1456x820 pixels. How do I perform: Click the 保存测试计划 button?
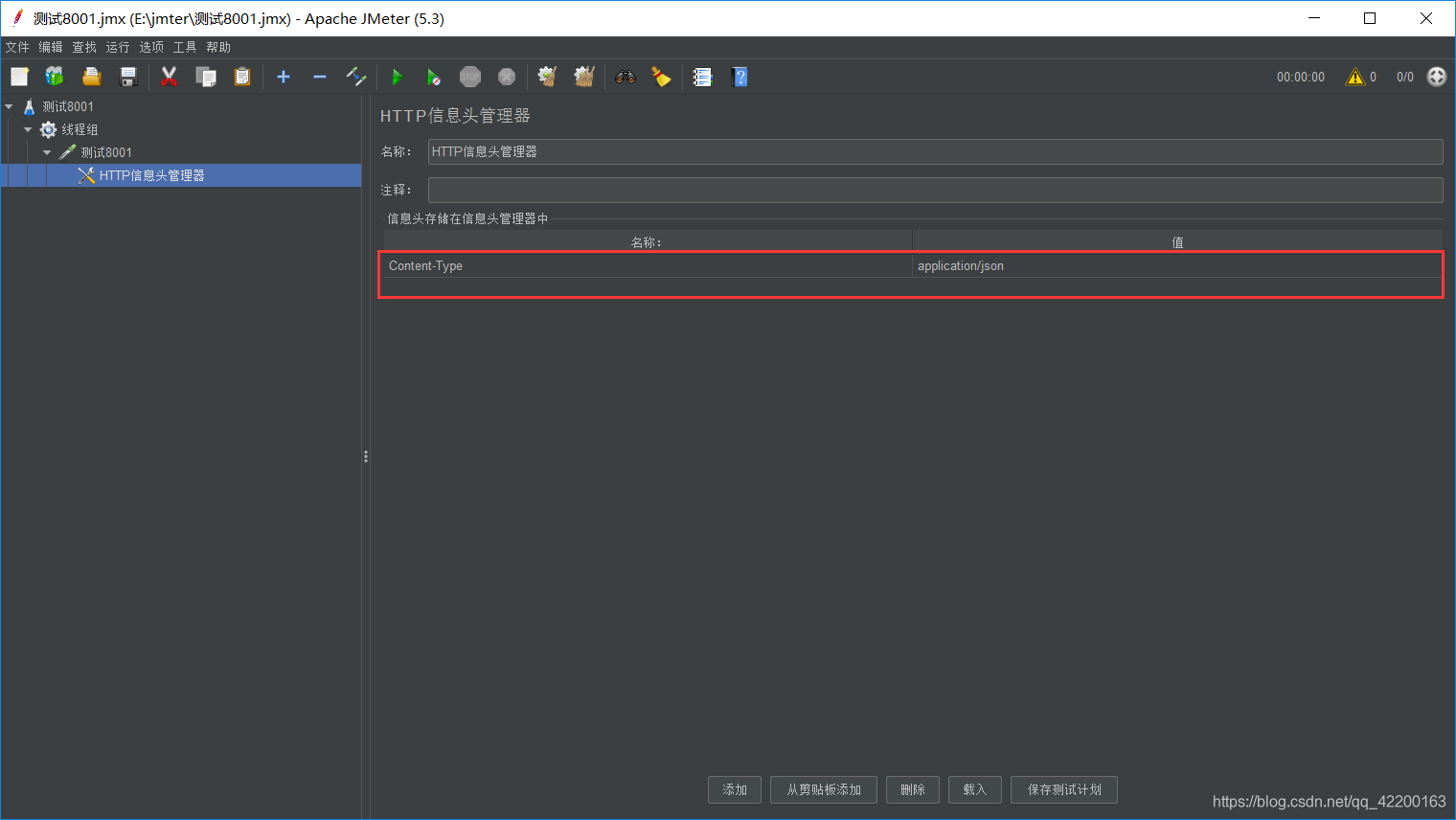click(1064, 789)
